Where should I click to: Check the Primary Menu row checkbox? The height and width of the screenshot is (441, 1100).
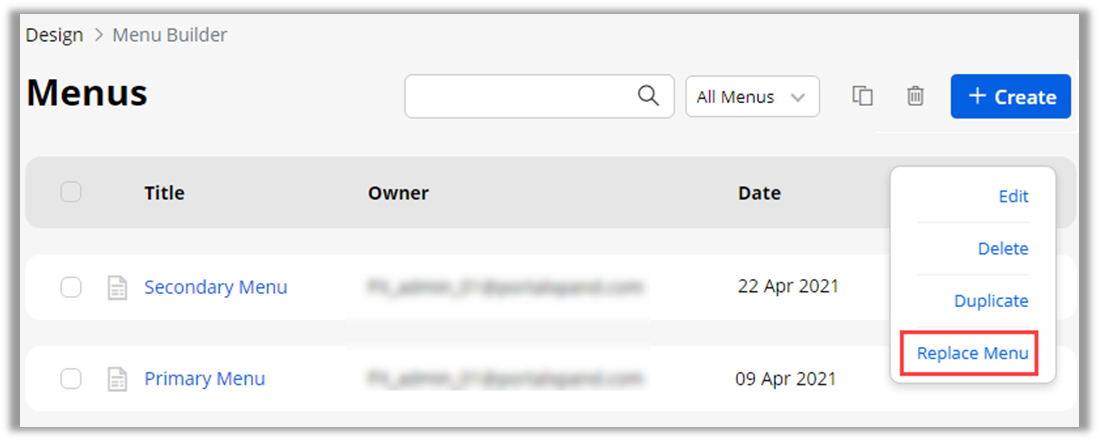coord(71,379)
